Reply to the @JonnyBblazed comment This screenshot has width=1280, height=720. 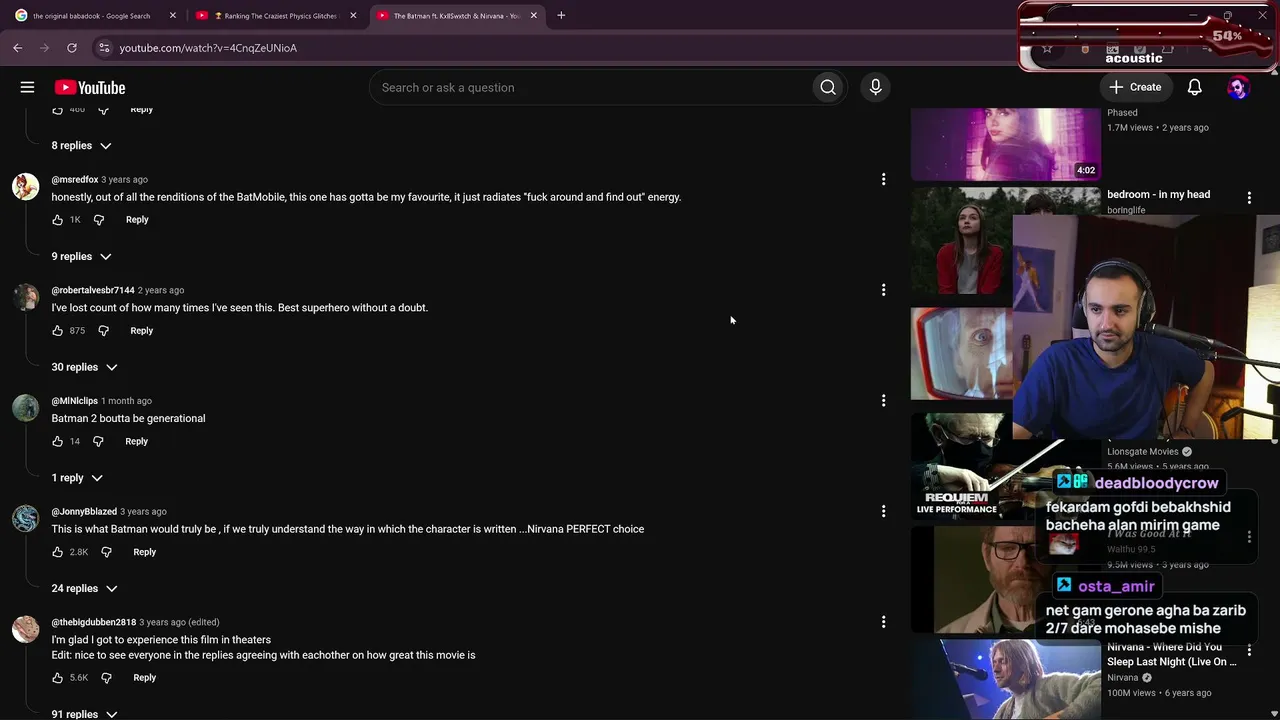[145, 552]
